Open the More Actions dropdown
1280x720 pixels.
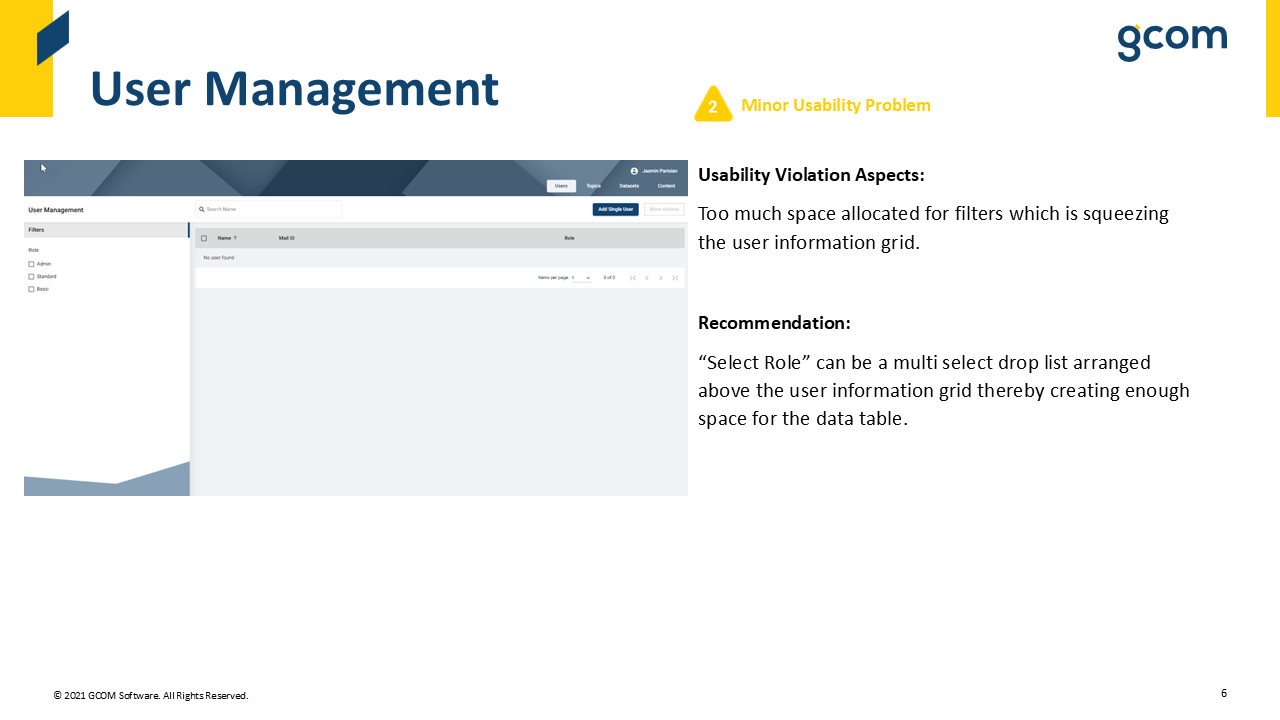click(664, 209)
